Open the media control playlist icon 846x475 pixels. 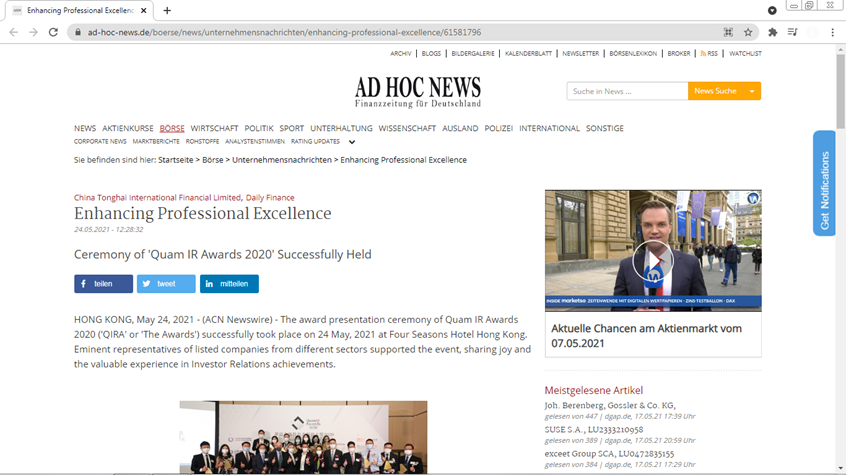(x=792, y=32)
